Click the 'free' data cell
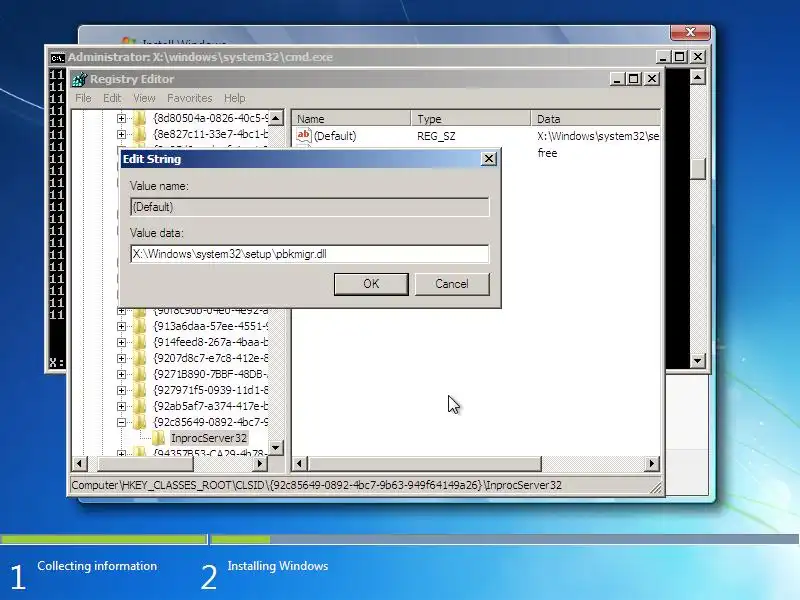This screenshot has width=800, height=600. [x=547, y=153]
